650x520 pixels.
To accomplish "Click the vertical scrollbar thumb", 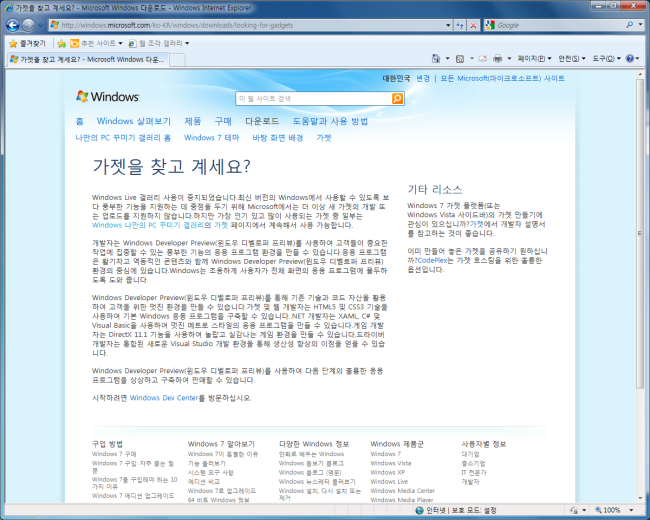I will click(x=640, y=233).
